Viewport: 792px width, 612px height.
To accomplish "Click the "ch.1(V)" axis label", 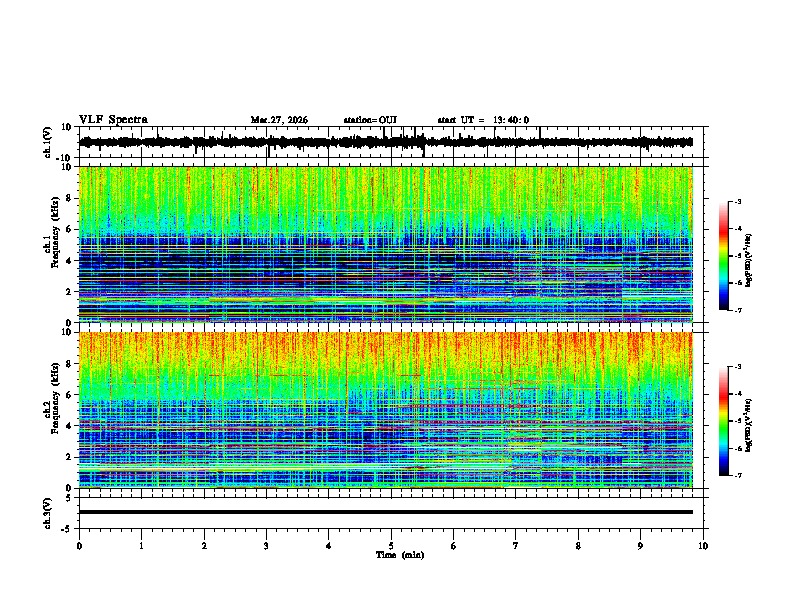I will [48, 142].
